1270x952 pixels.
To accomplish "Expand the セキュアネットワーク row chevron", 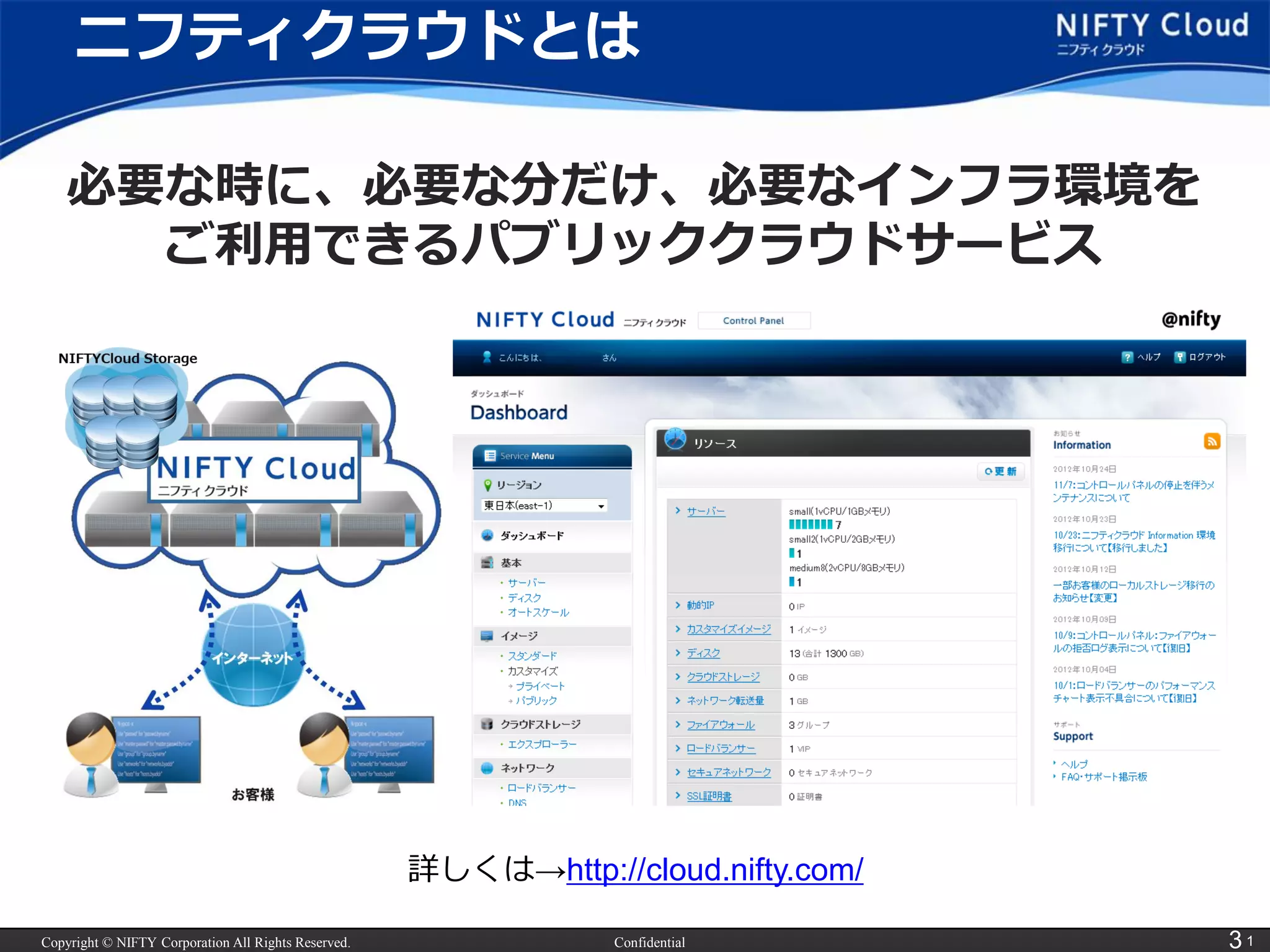I will [x=678, y=772].
